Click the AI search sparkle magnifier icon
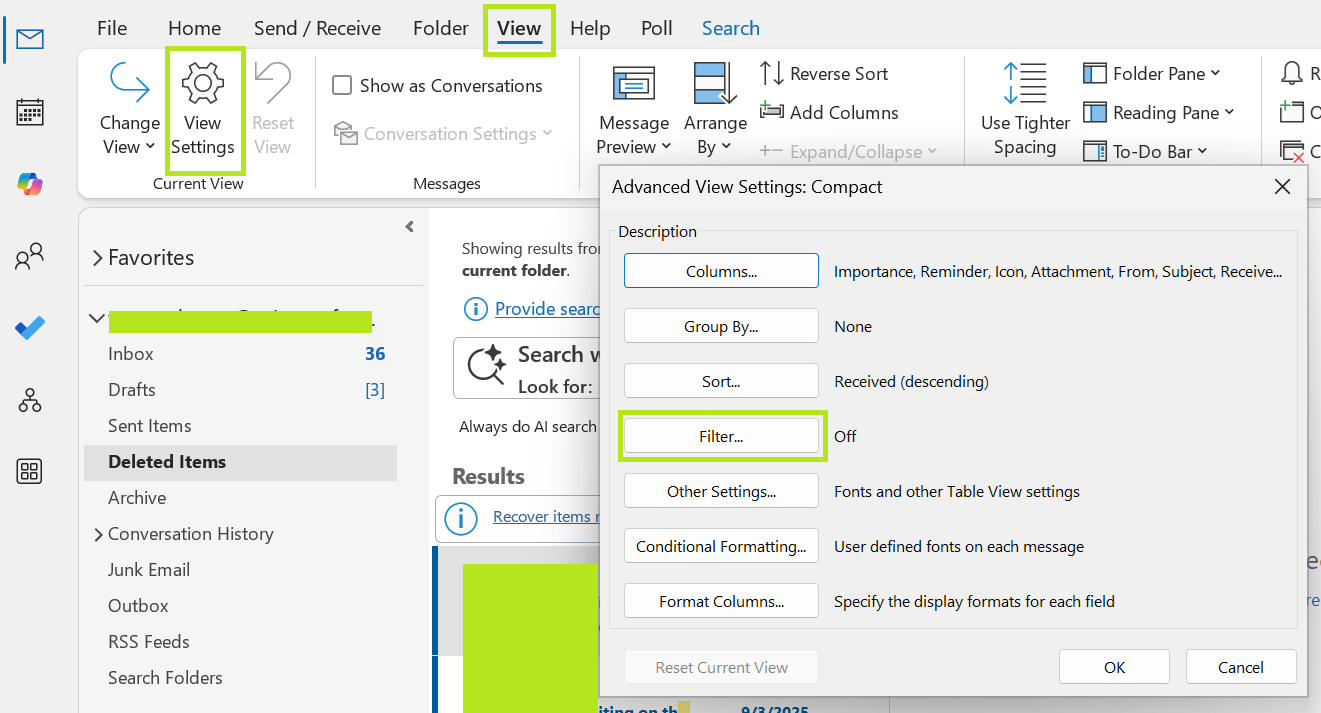 pyautogui.click(x=488, y=366)
